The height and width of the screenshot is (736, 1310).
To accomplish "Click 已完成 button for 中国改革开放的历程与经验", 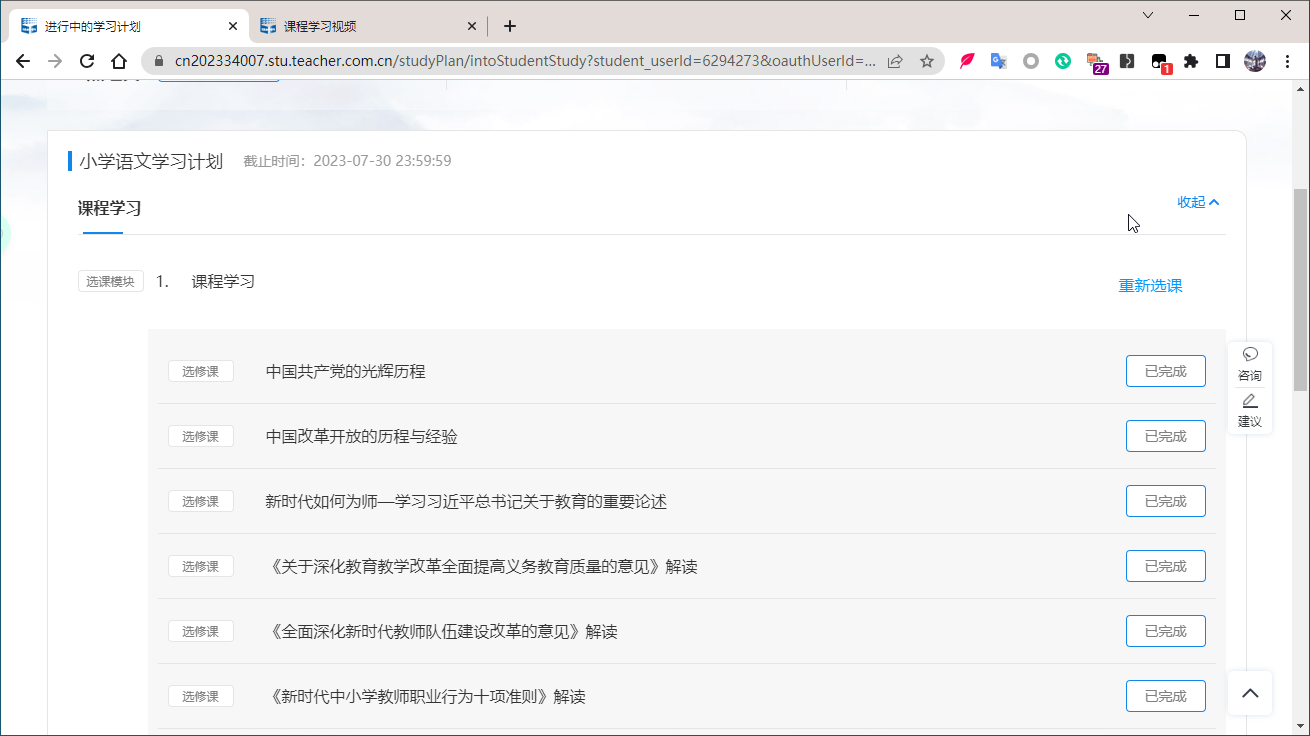I will (x=1165, y=436).
